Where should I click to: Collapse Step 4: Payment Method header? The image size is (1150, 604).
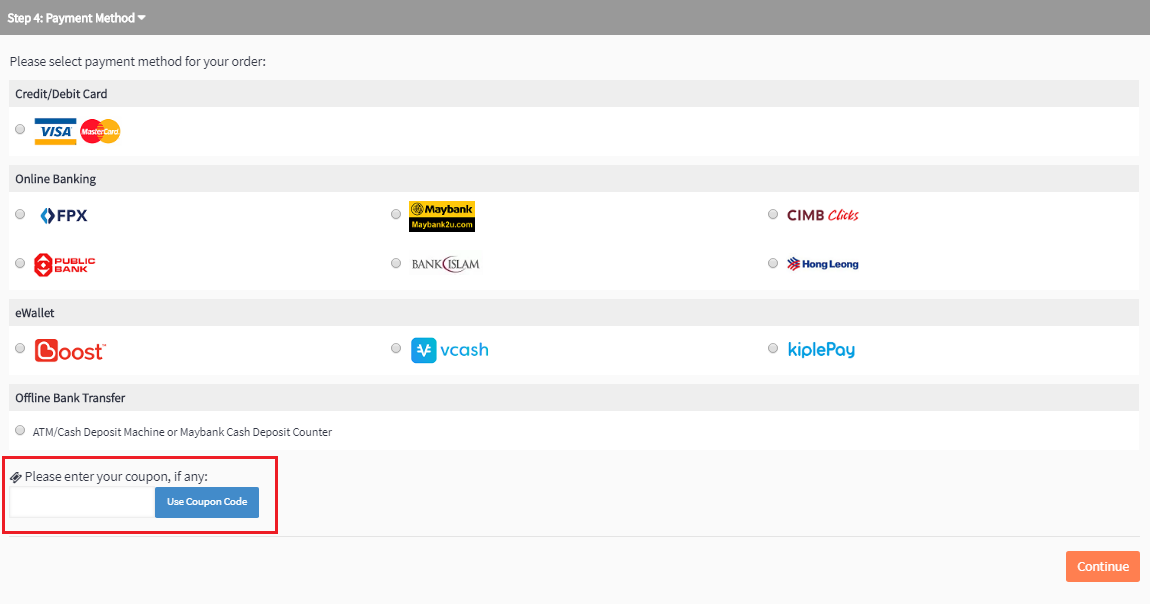pyautogui.click(x=76, y=18)
